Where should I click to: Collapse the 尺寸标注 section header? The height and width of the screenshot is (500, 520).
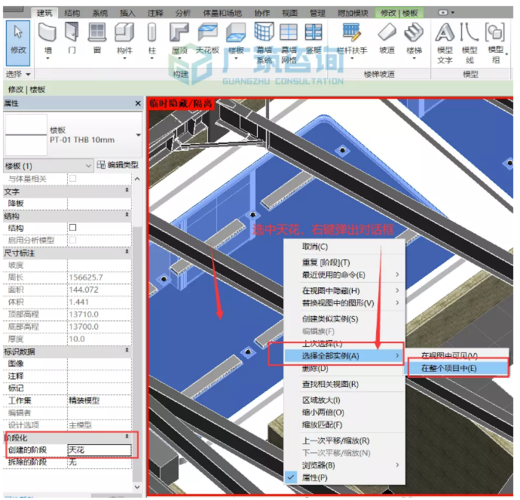click(x=127, y=251)
